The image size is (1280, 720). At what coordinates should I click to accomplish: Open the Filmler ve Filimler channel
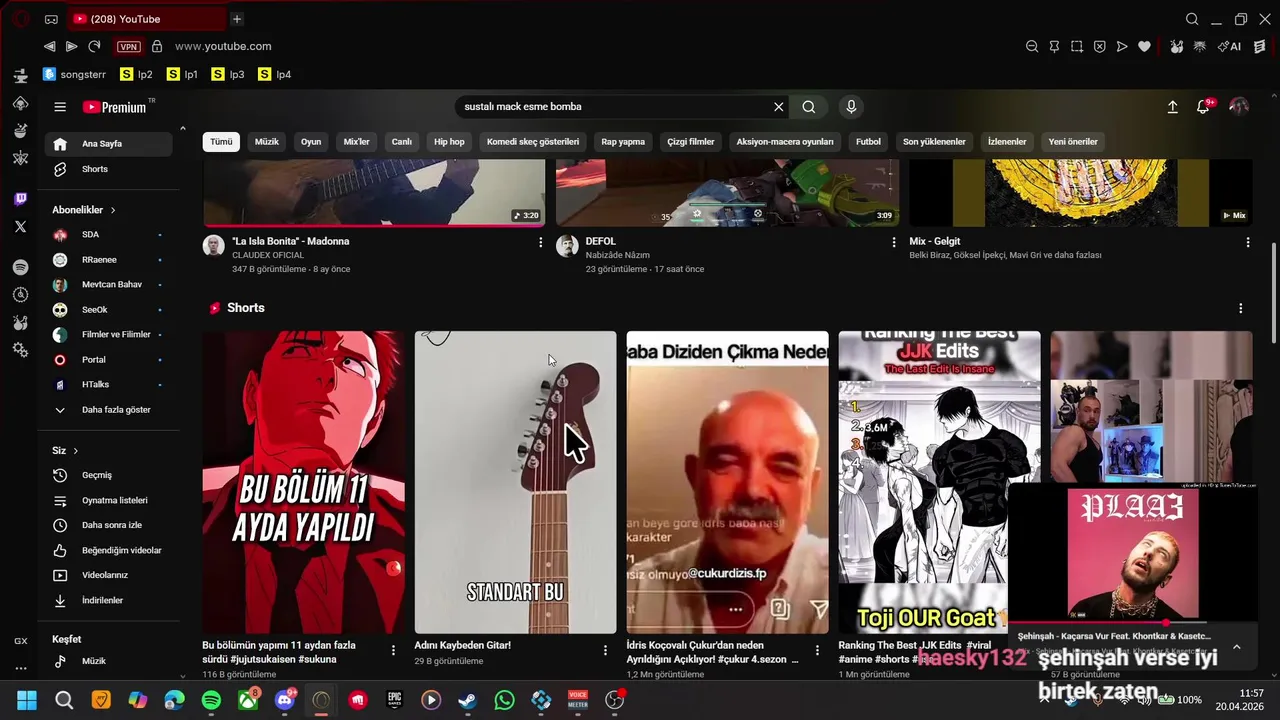click(x=108, y=335)
